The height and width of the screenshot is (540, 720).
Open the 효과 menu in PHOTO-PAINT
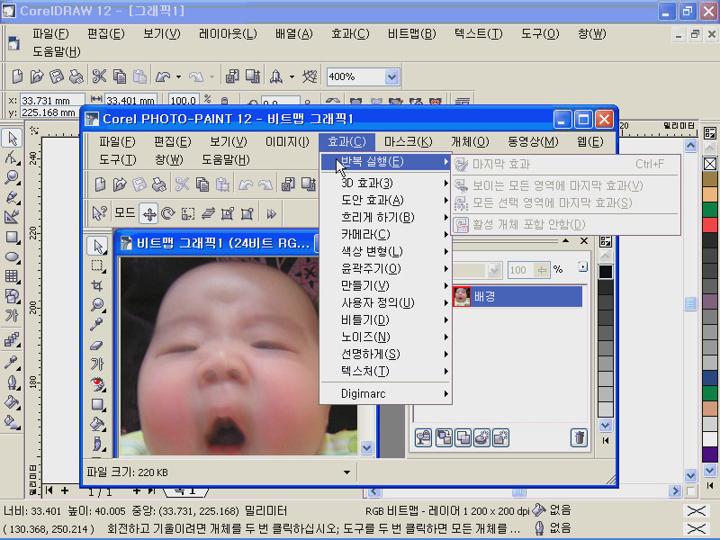tap(347, 142)
